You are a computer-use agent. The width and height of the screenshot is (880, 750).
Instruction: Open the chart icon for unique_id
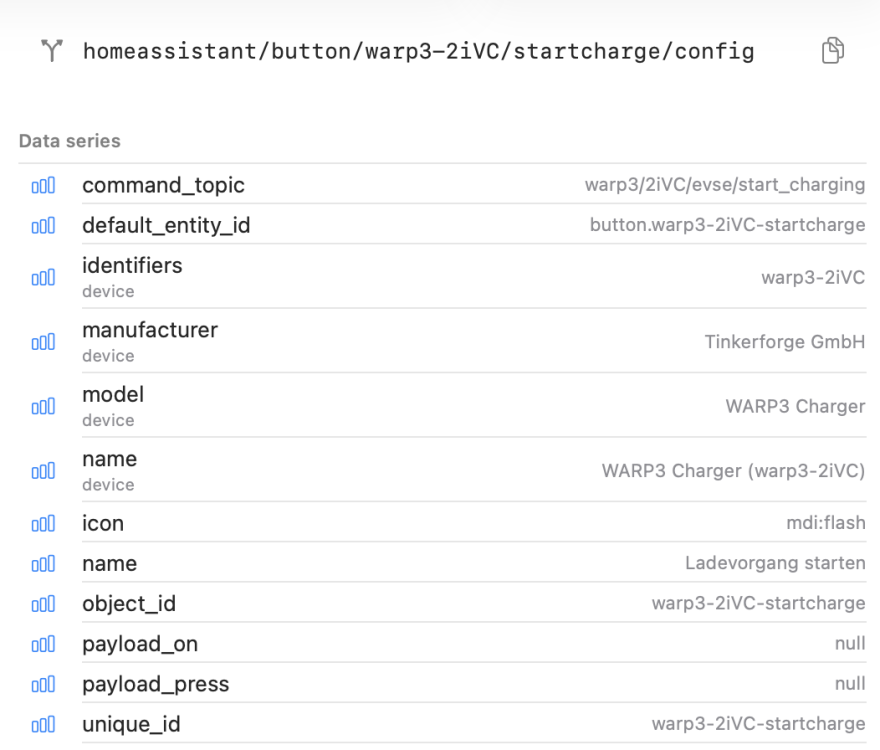(x=43, y=725)
